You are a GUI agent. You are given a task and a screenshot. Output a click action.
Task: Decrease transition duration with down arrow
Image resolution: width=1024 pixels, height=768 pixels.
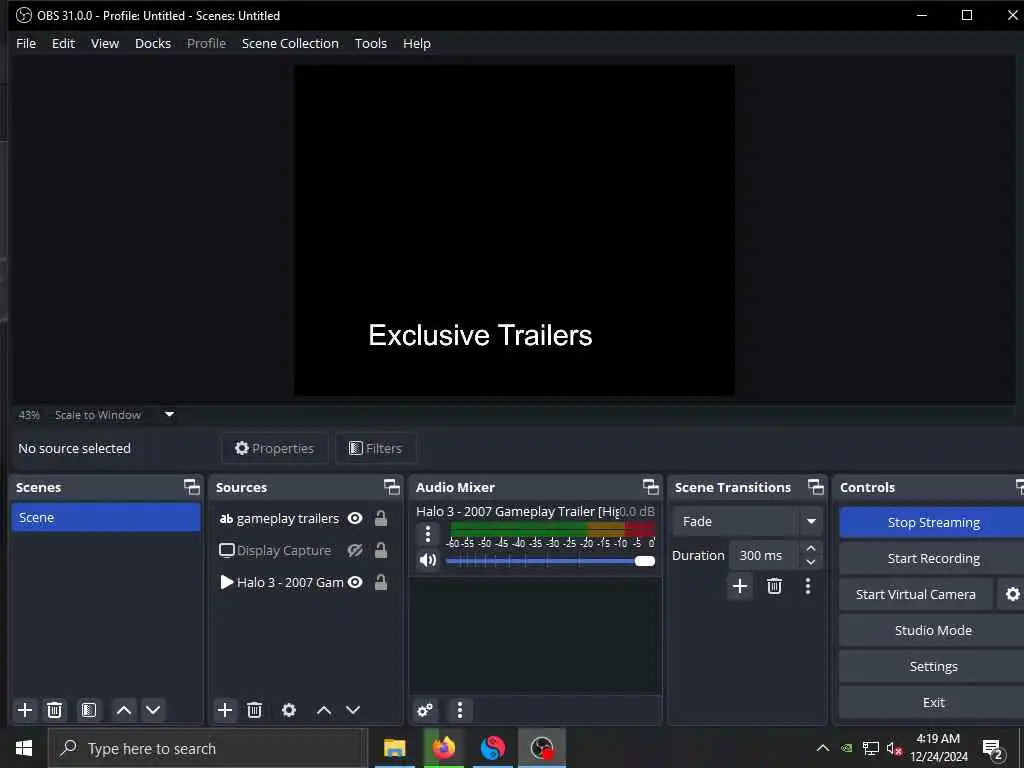pyautogui.click(x=810, y=562)
